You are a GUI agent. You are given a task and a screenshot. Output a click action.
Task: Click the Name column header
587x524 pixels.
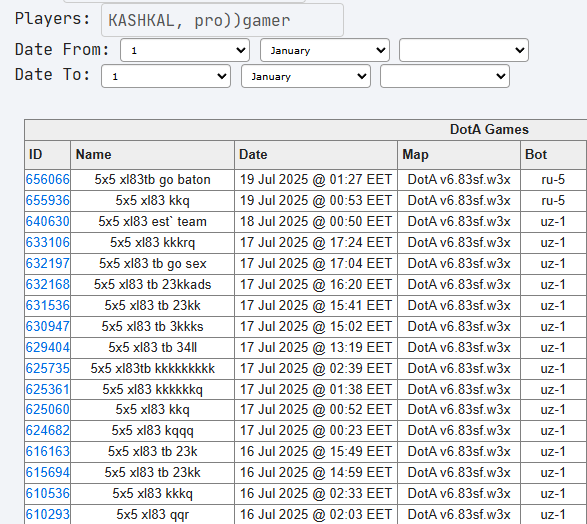(152, 155)
